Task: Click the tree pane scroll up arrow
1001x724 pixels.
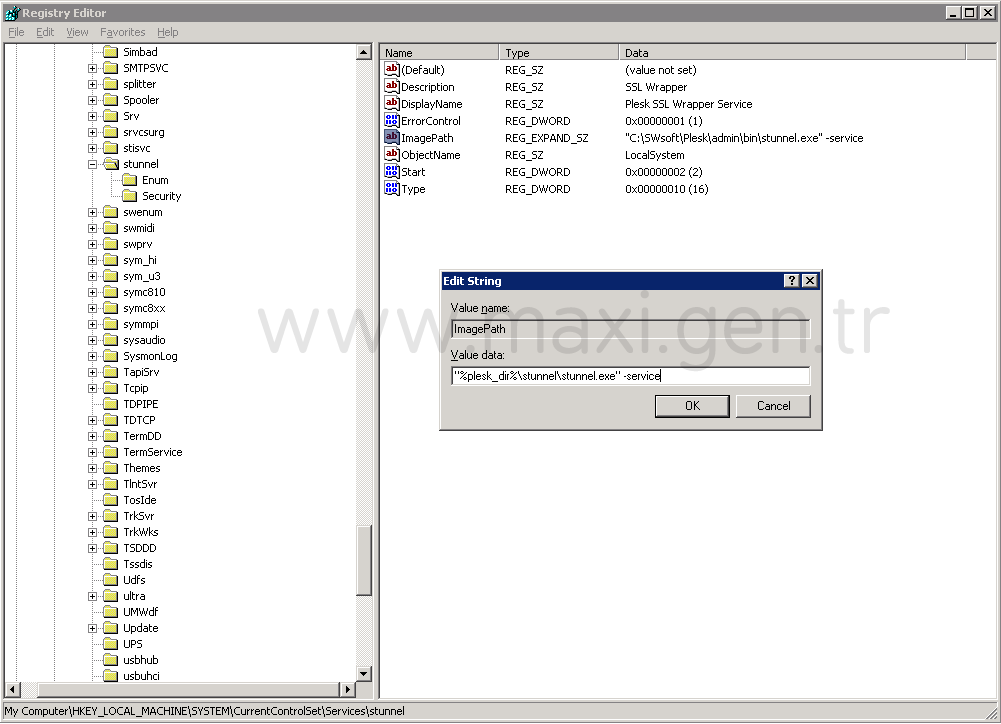Action: pyautogui.click(x=364, y=52)
